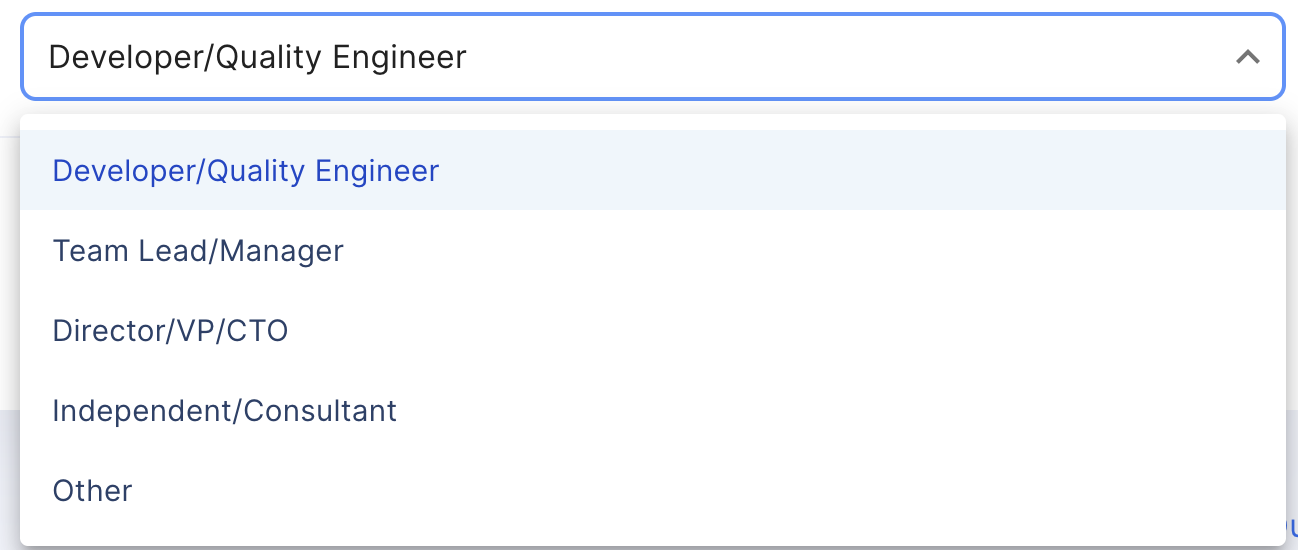Pick the Independent/Consultant role option
This screenshot has height=550, width=1298.
coord(224,410)
